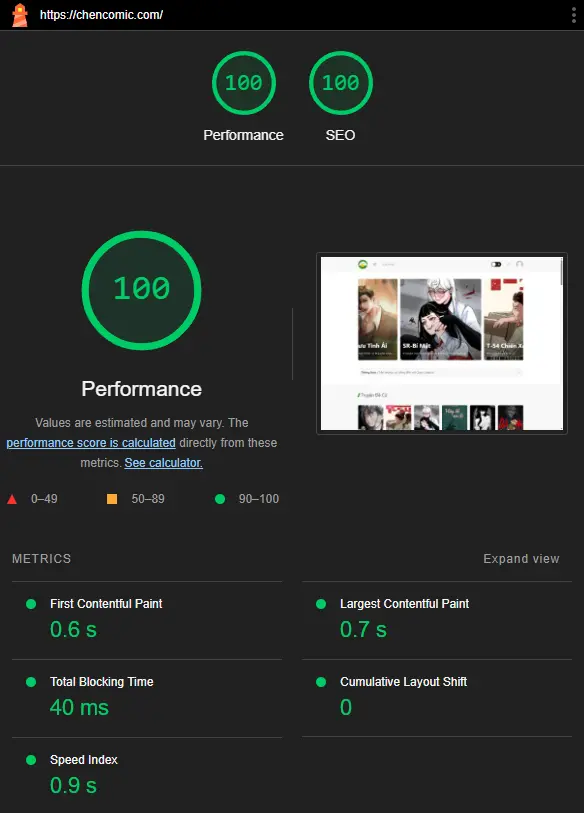Click the small Performance score gauge
This screenshot has height=813, width=584.
[x=244, y=83]
